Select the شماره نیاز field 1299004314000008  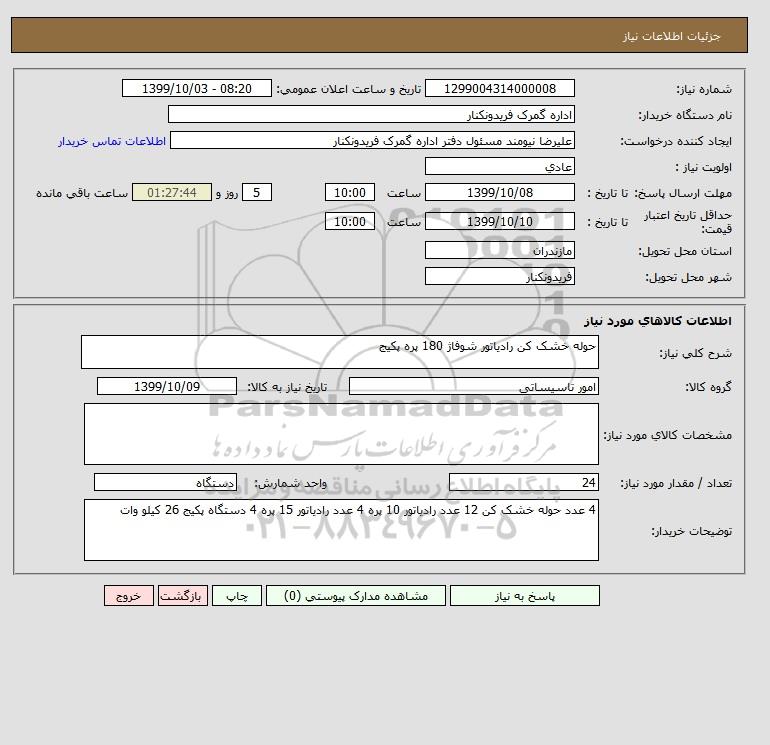(x=500, y=88)
